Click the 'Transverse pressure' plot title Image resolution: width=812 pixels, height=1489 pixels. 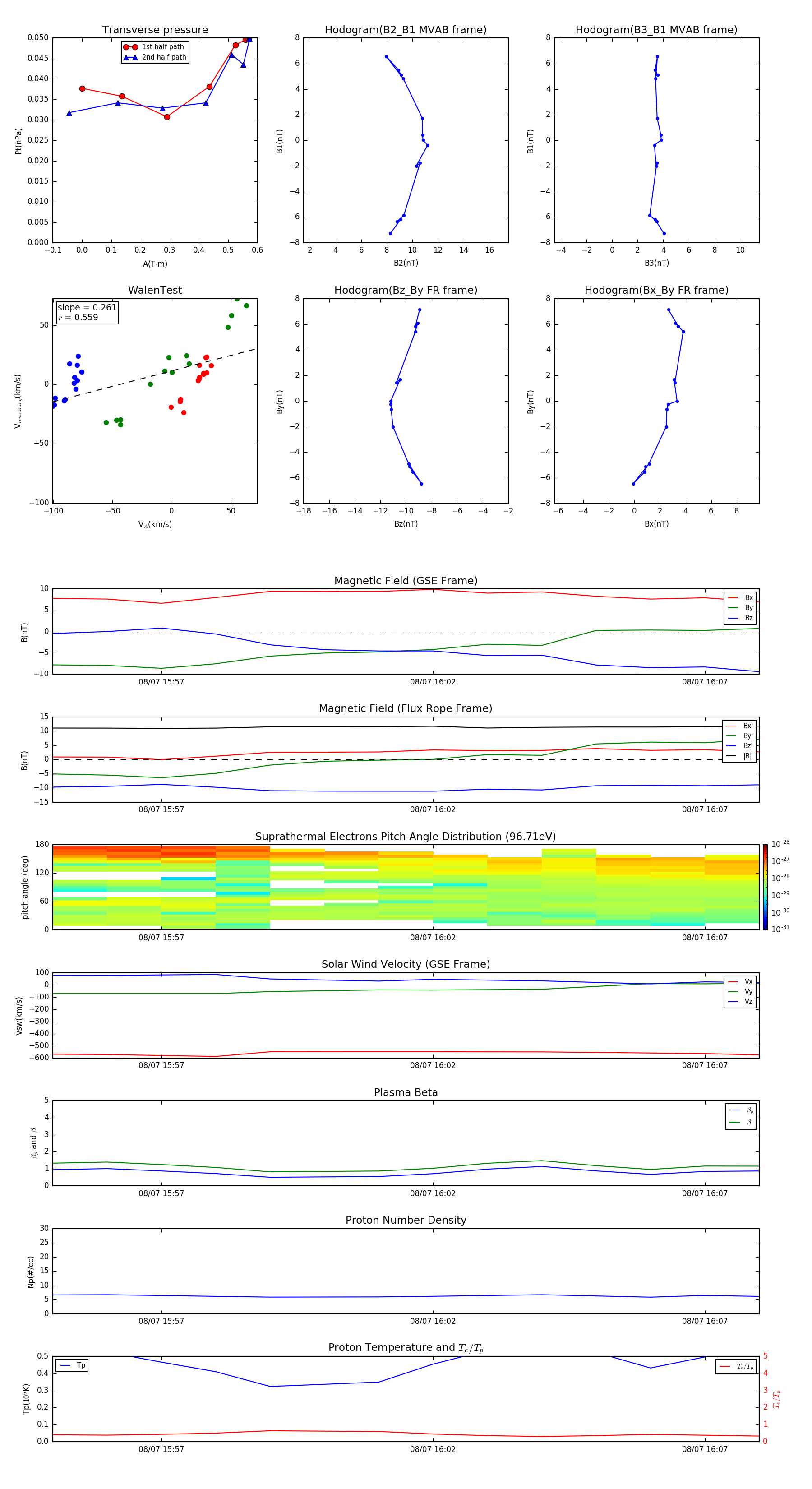(155, 30)
